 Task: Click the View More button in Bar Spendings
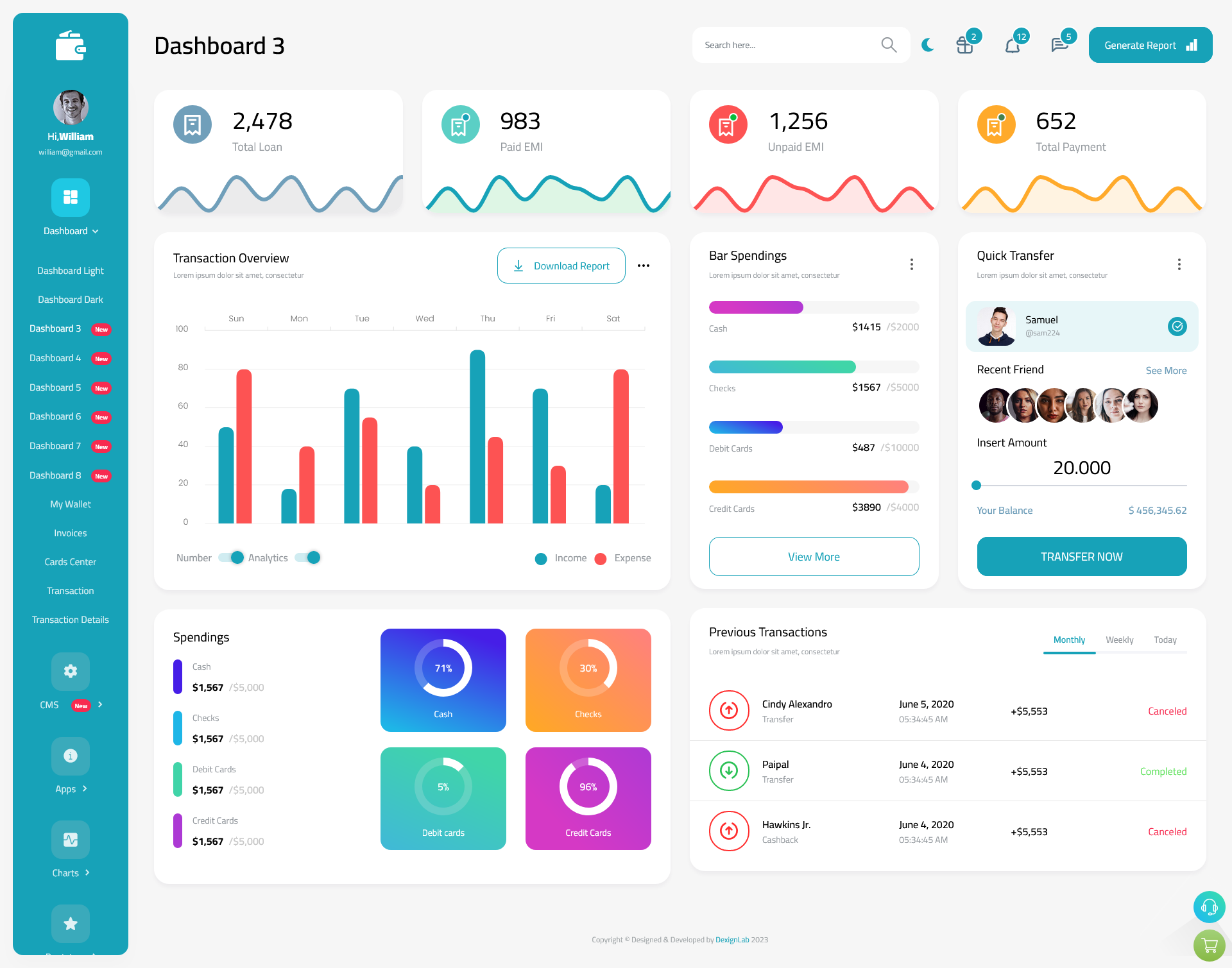click(813, 555)
